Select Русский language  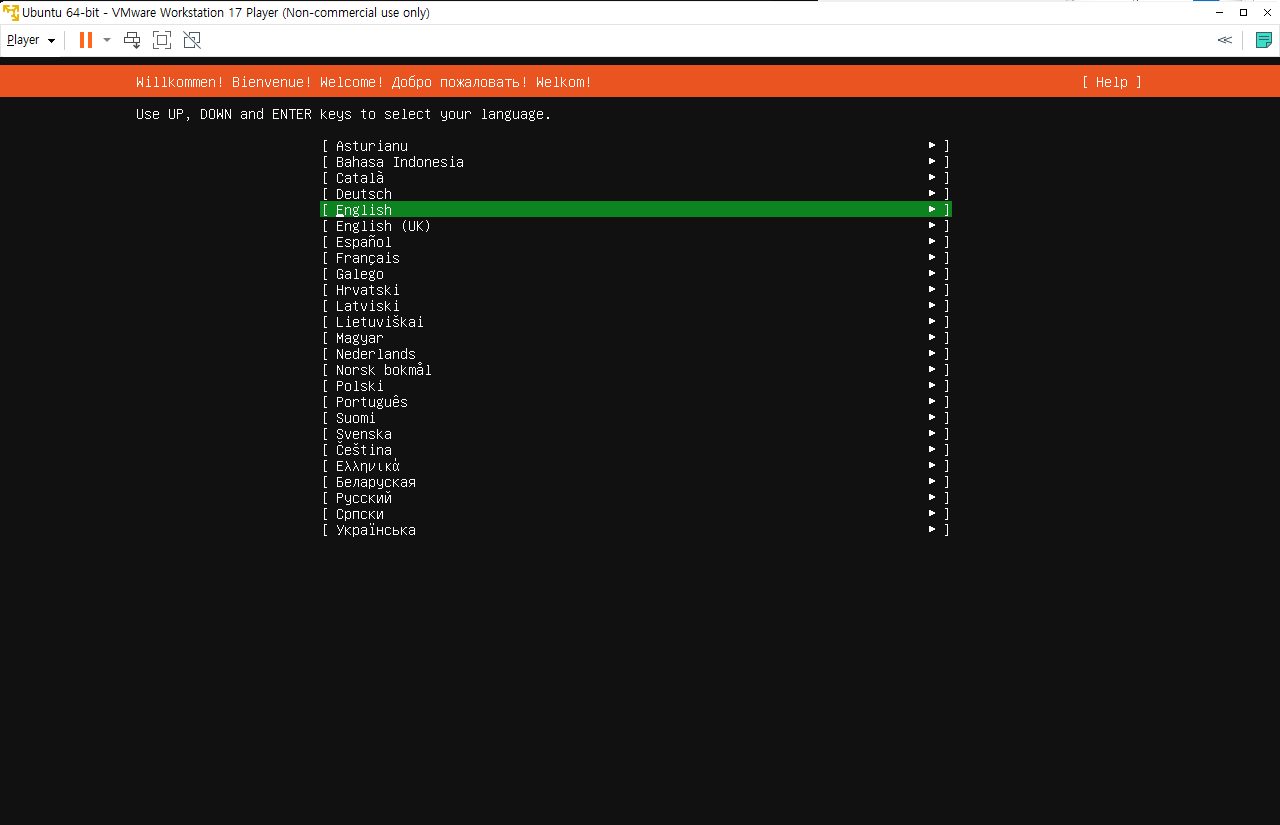tap(636, 498)
